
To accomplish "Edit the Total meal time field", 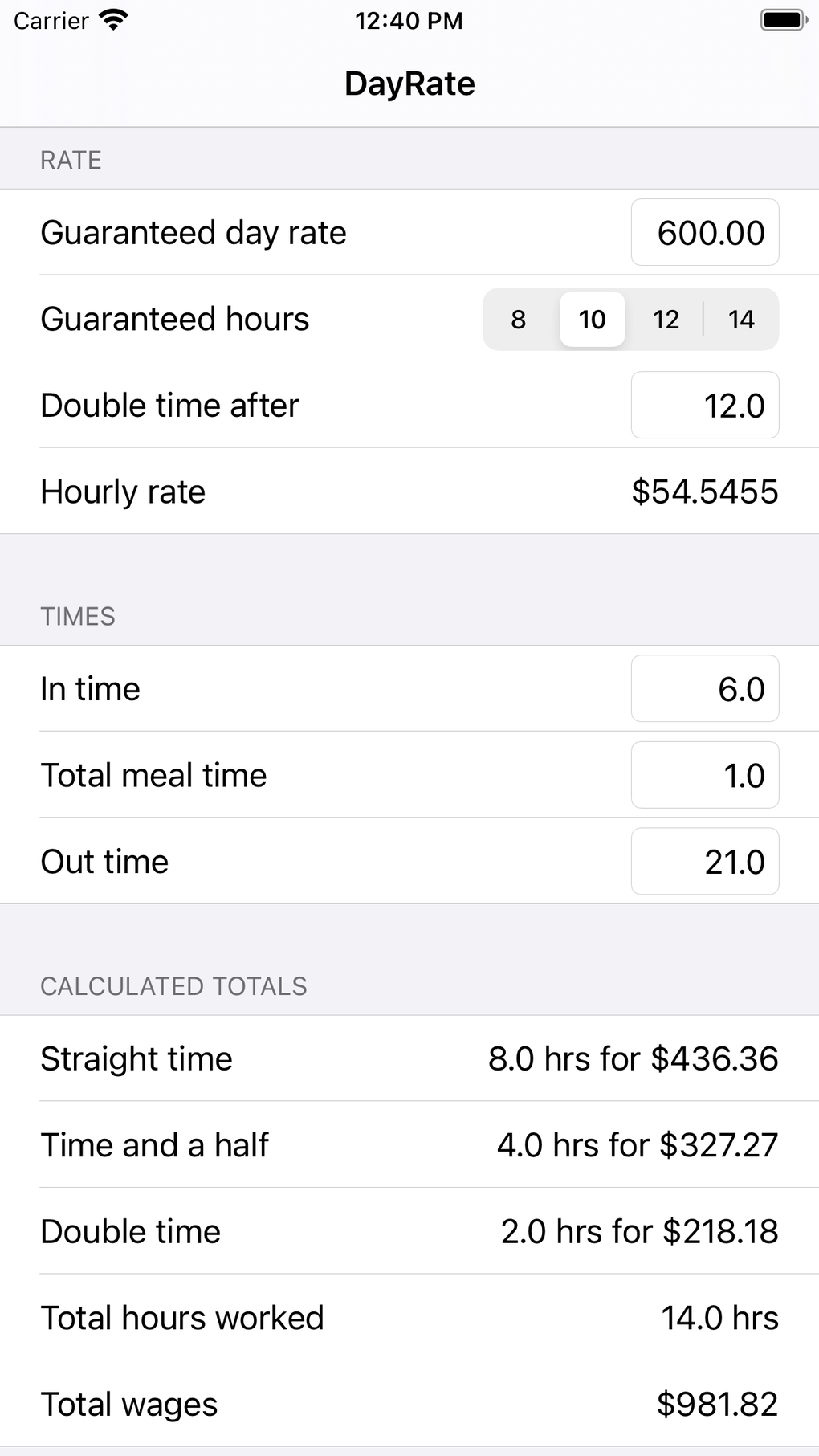I will tap(704, 776).
